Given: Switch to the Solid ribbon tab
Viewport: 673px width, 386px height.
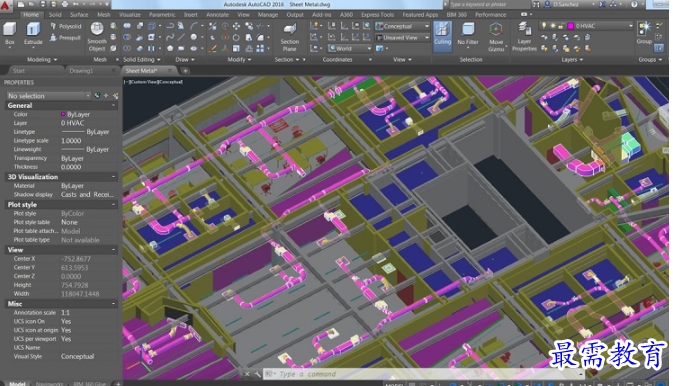Looking at the screenshot, I should (55, 15).
